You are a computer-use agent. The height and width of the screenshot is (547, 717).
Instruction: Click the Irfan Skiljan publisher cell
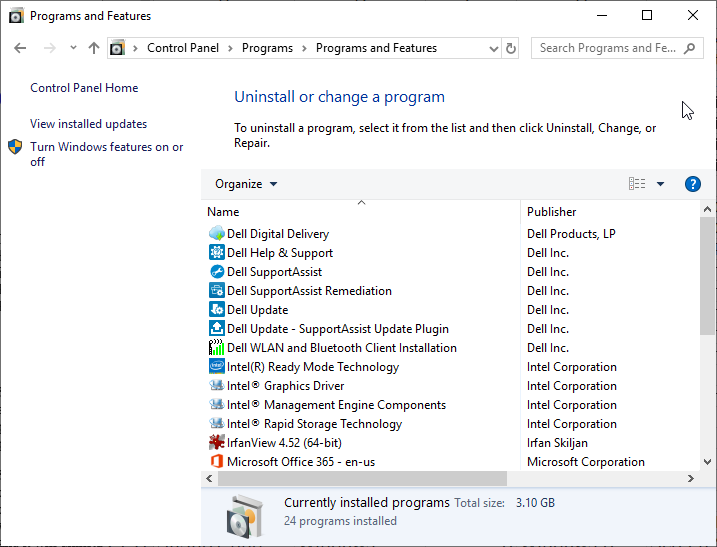(x=557, y=443)
